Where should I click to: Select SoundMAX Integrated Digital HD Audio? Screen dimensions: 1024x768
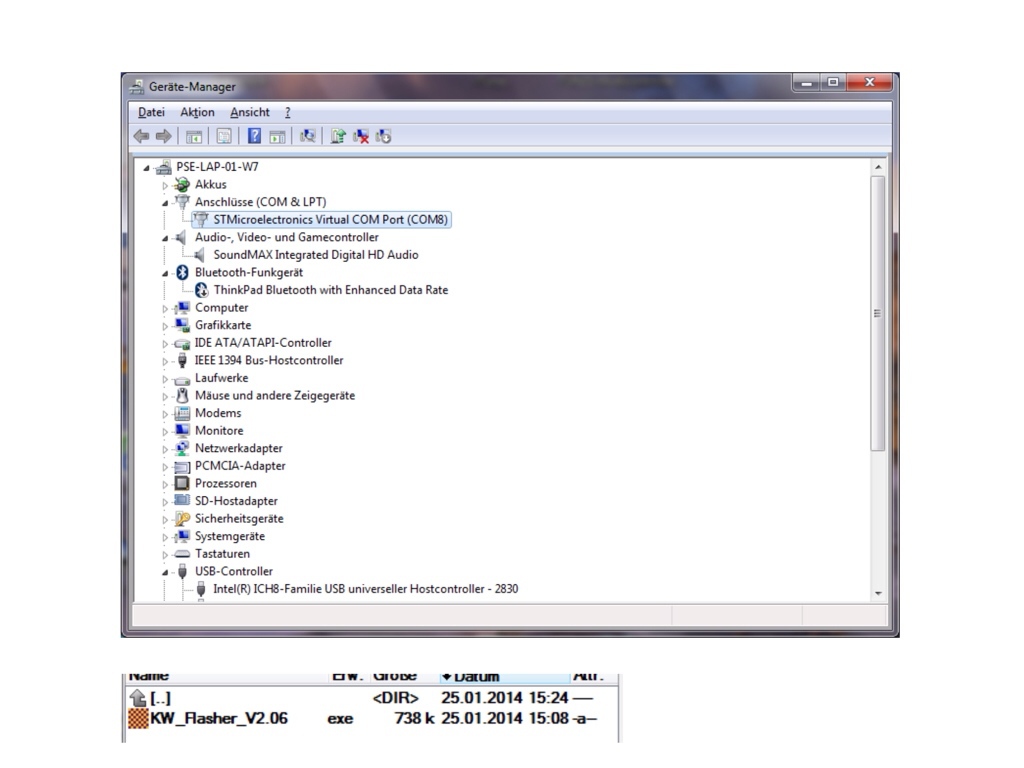pos(315,255)
